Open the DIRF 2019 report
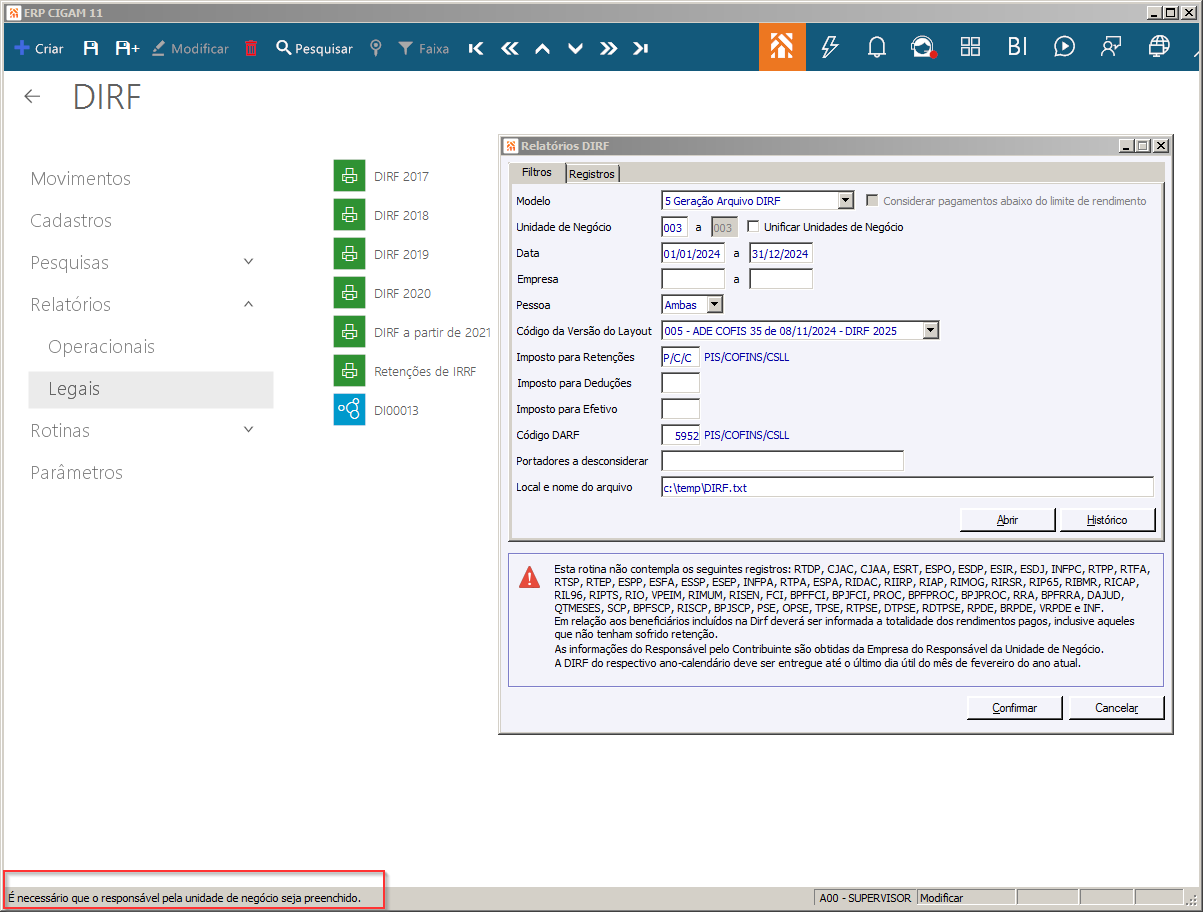Viewport: 1203px width, 912px height. [382, 254]
